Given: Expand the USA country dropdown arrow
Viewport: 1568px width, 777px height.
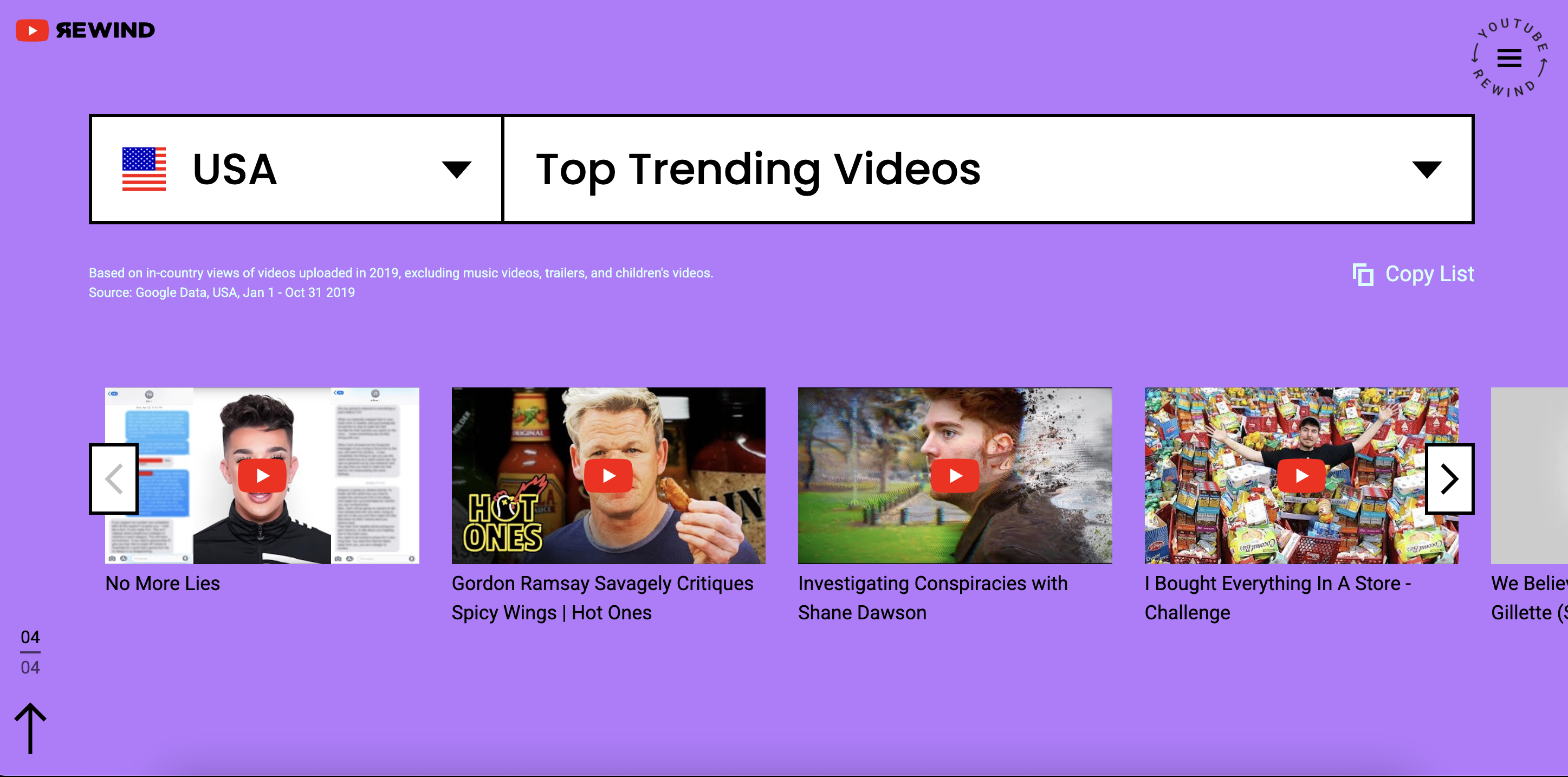Looking at the screenshot, I should [x=457, y=169].
